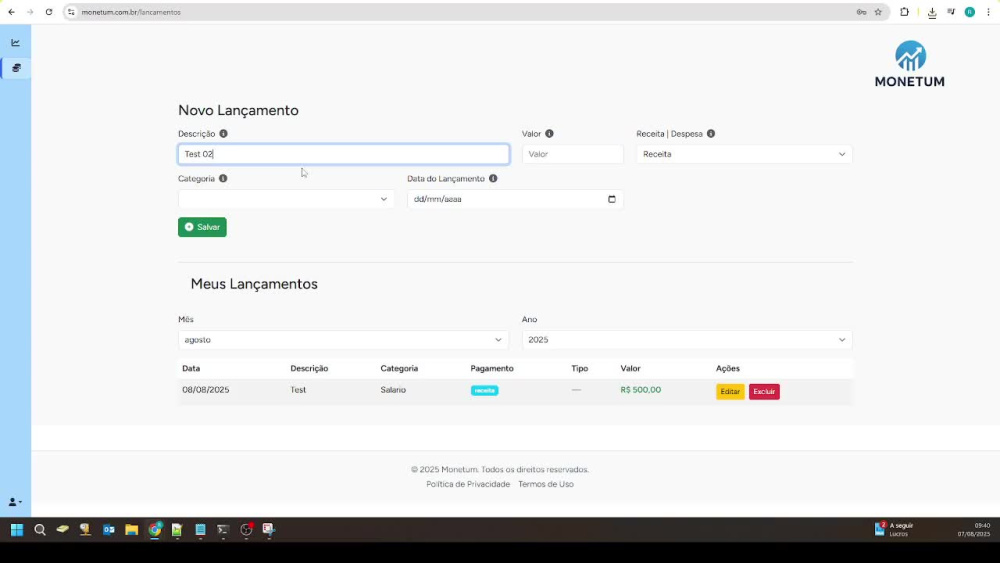Open Chrome three-dot menu
Image resolution: width=1000 pixels, height=563 pixels.
(989, 12)
